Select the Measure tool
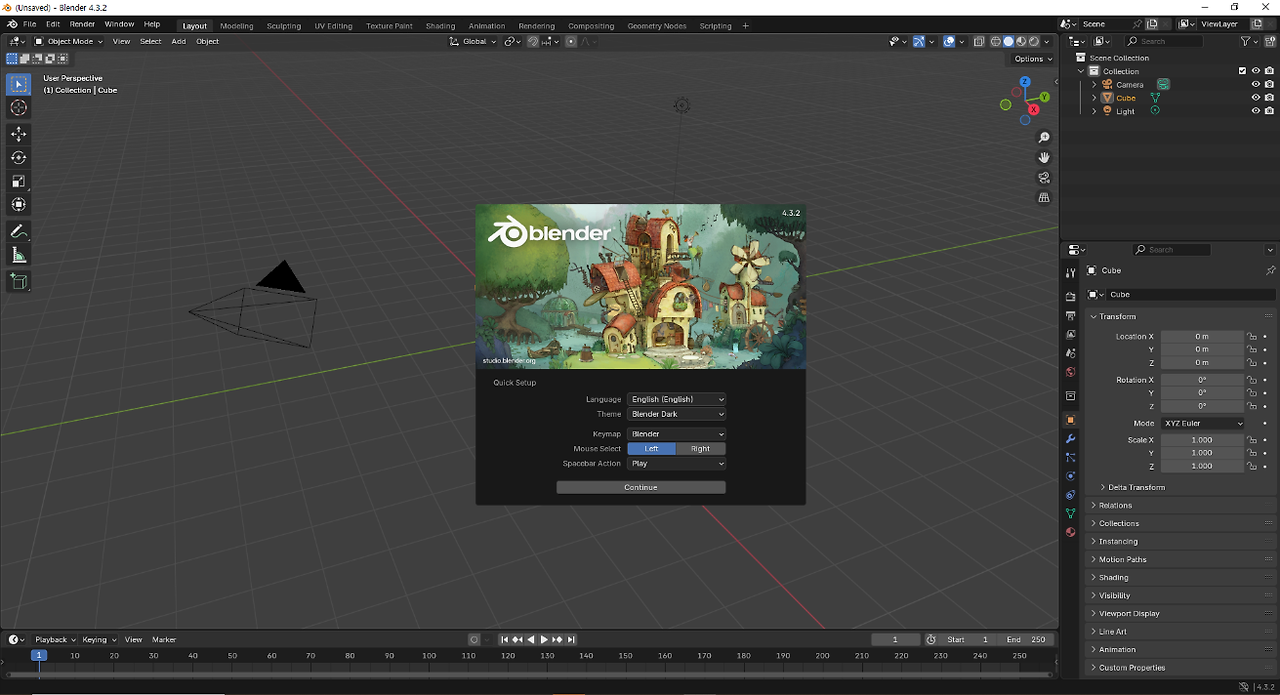 coord(18,255)
